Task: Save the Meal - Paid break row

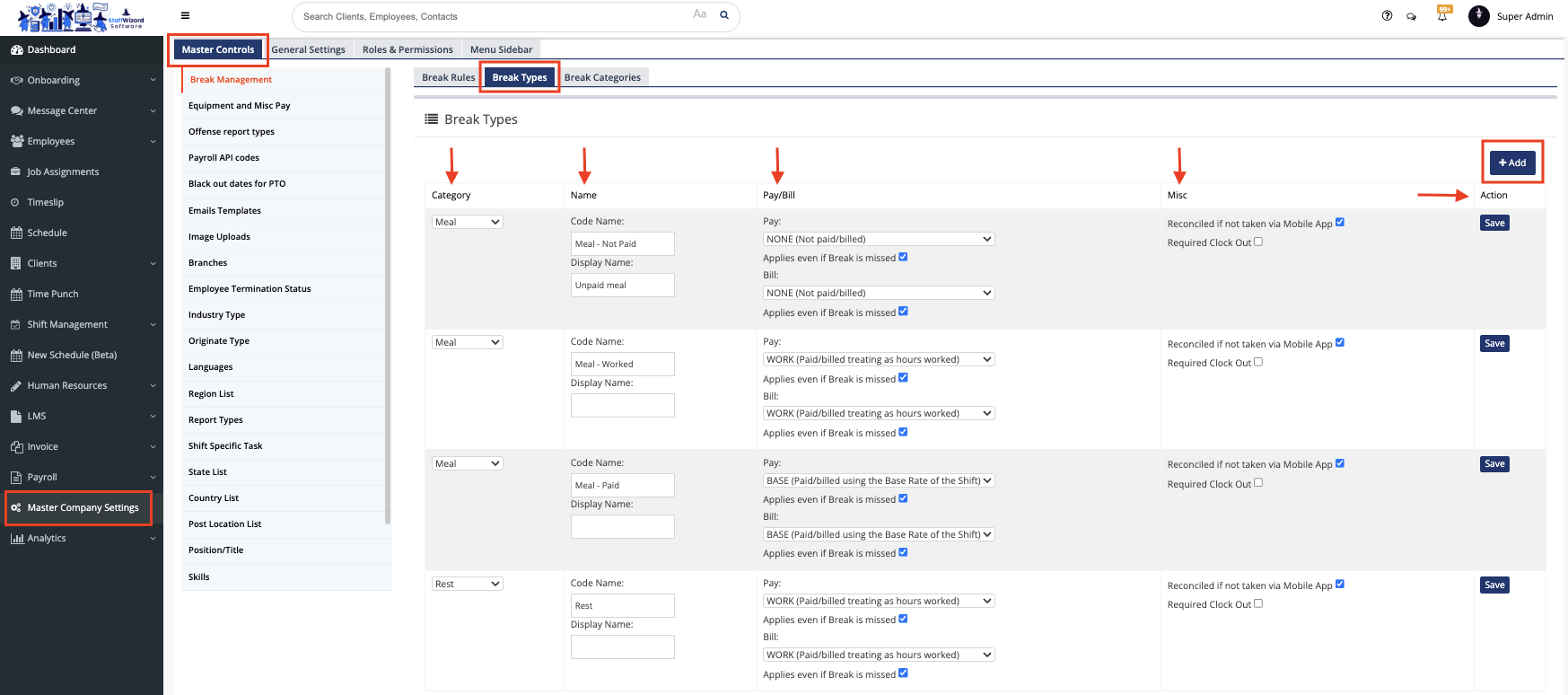Action: 1494,464
